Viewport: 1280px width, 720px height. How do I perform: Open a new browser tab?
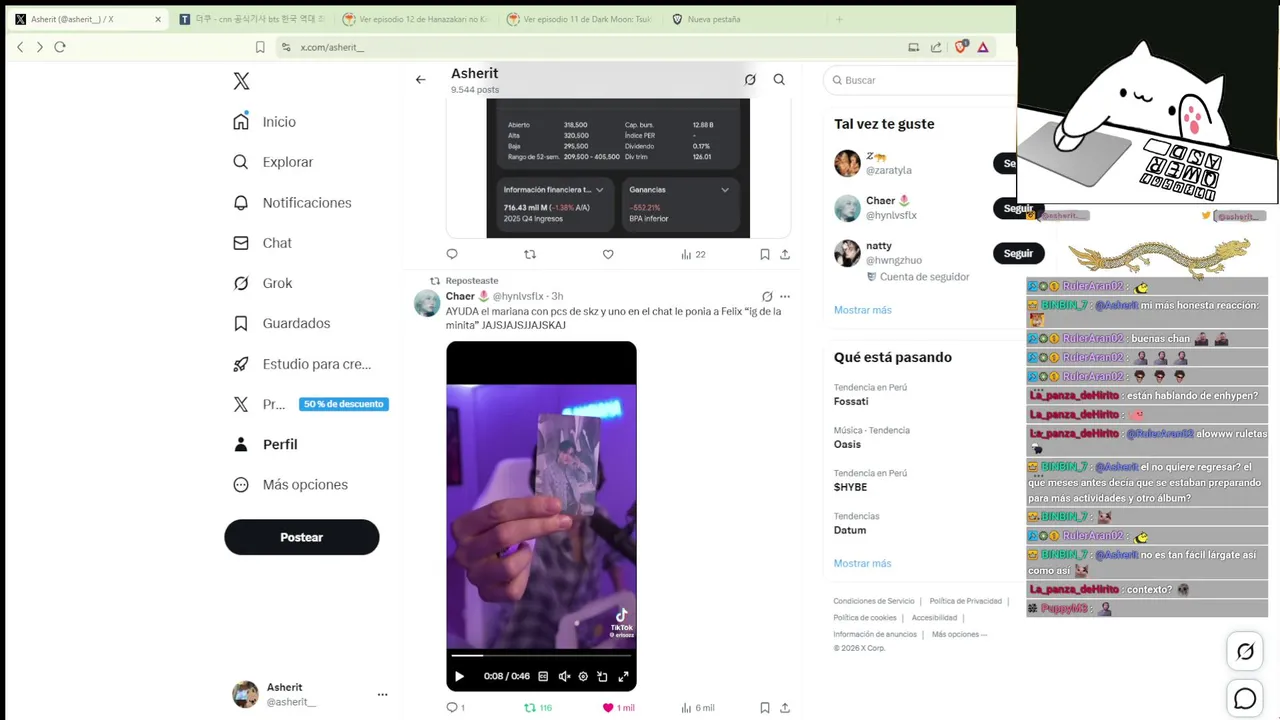point(839,19)
